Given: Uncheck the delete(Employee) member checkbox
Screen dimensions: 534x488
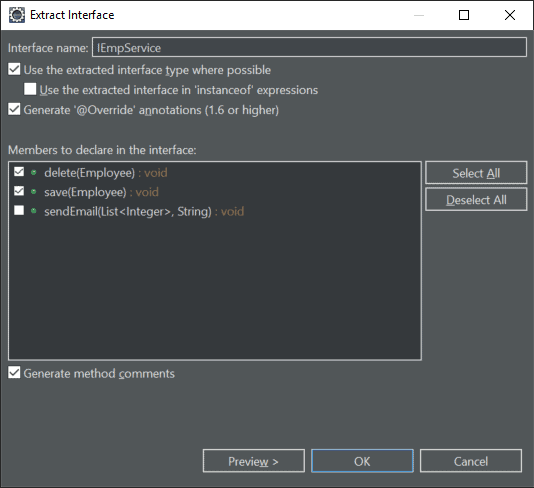Looking at the screenshot, I should click(x=19, y=172).
